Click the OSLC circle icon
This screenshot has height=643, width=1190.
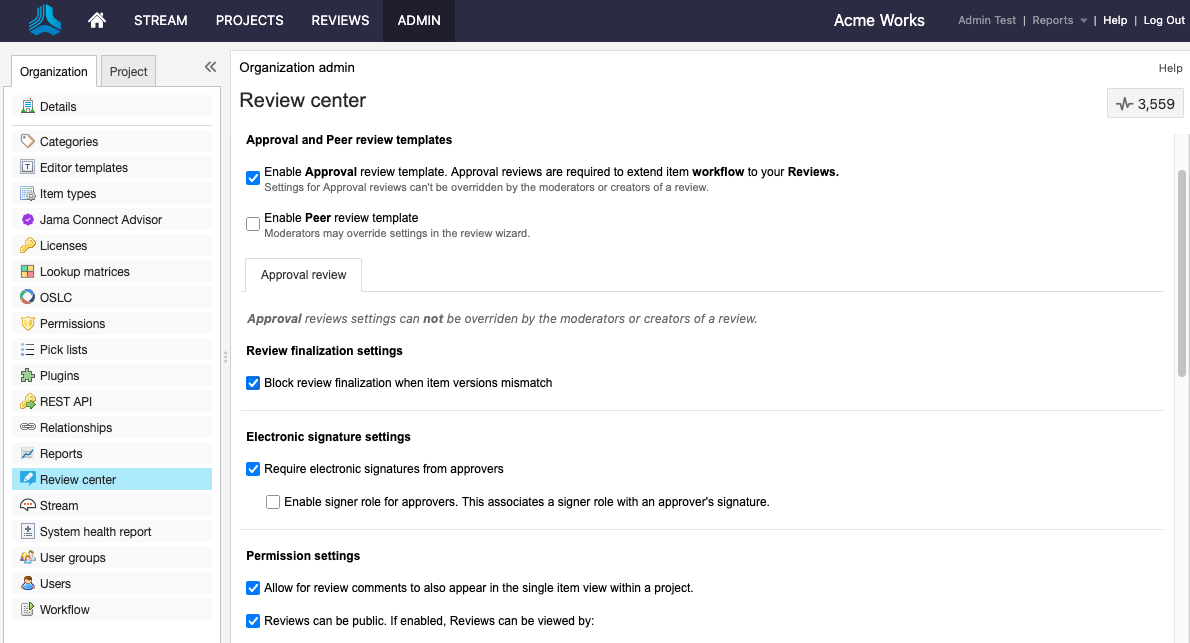[x=27, y=297]
